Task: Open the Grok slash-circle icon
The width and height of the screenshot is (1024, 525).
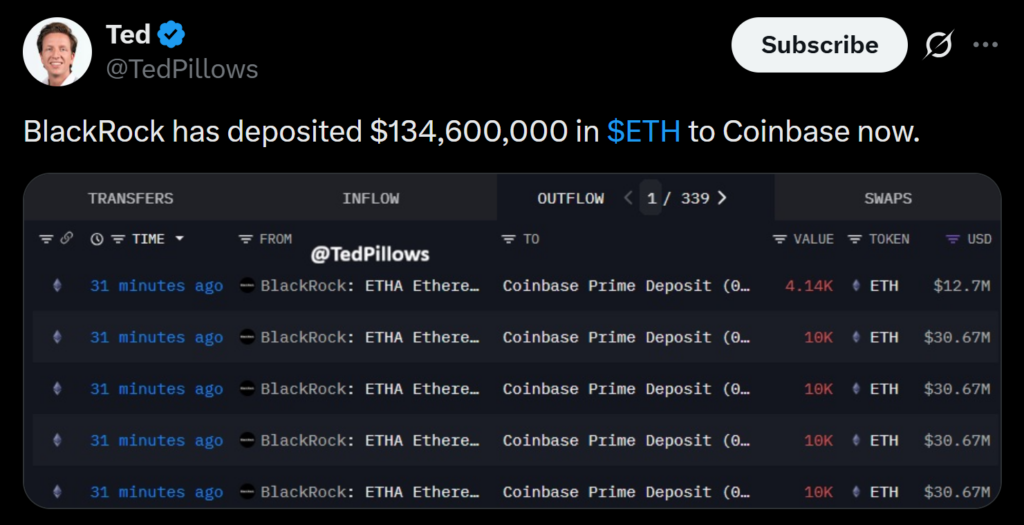Action: (x=939, y=45)
